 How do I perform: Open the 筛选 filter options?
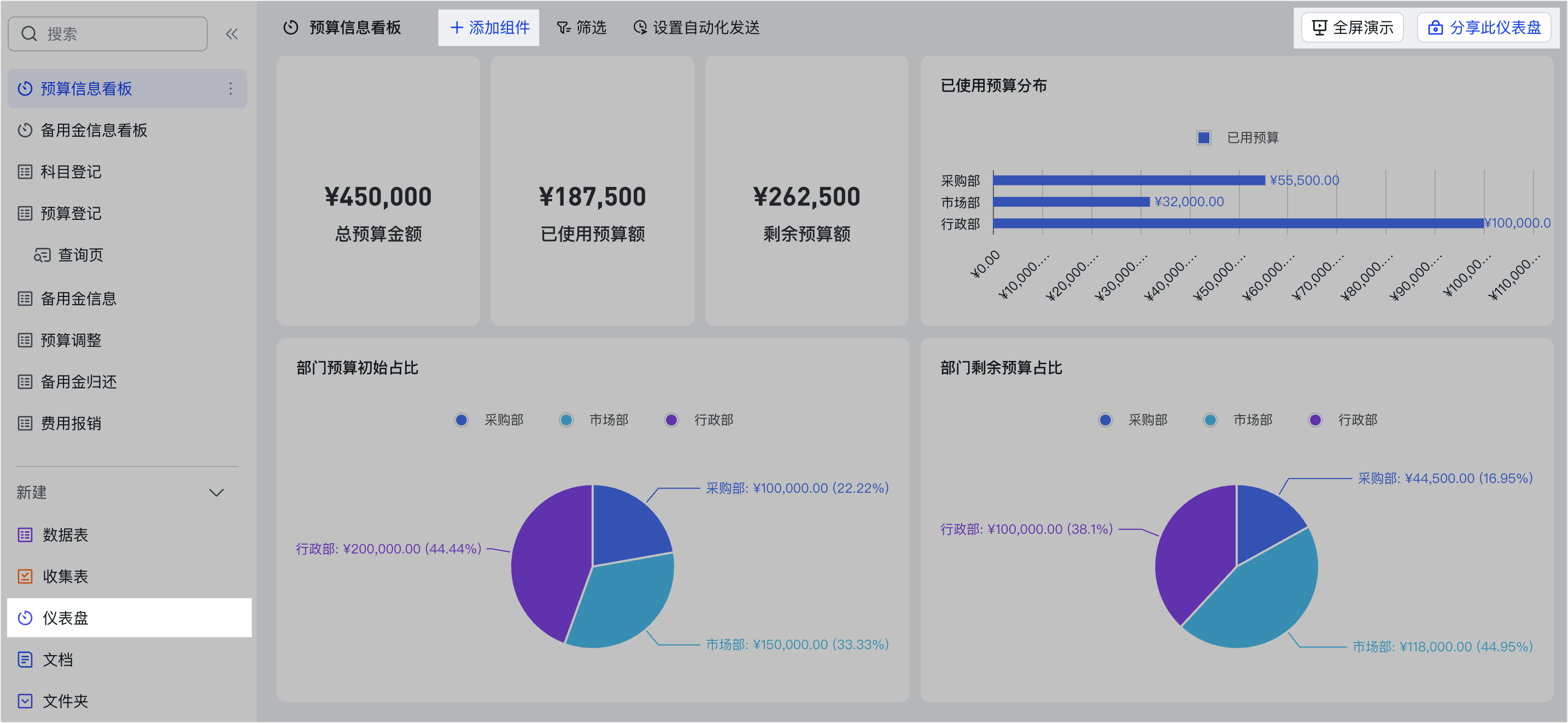click(x=581, y=27)
